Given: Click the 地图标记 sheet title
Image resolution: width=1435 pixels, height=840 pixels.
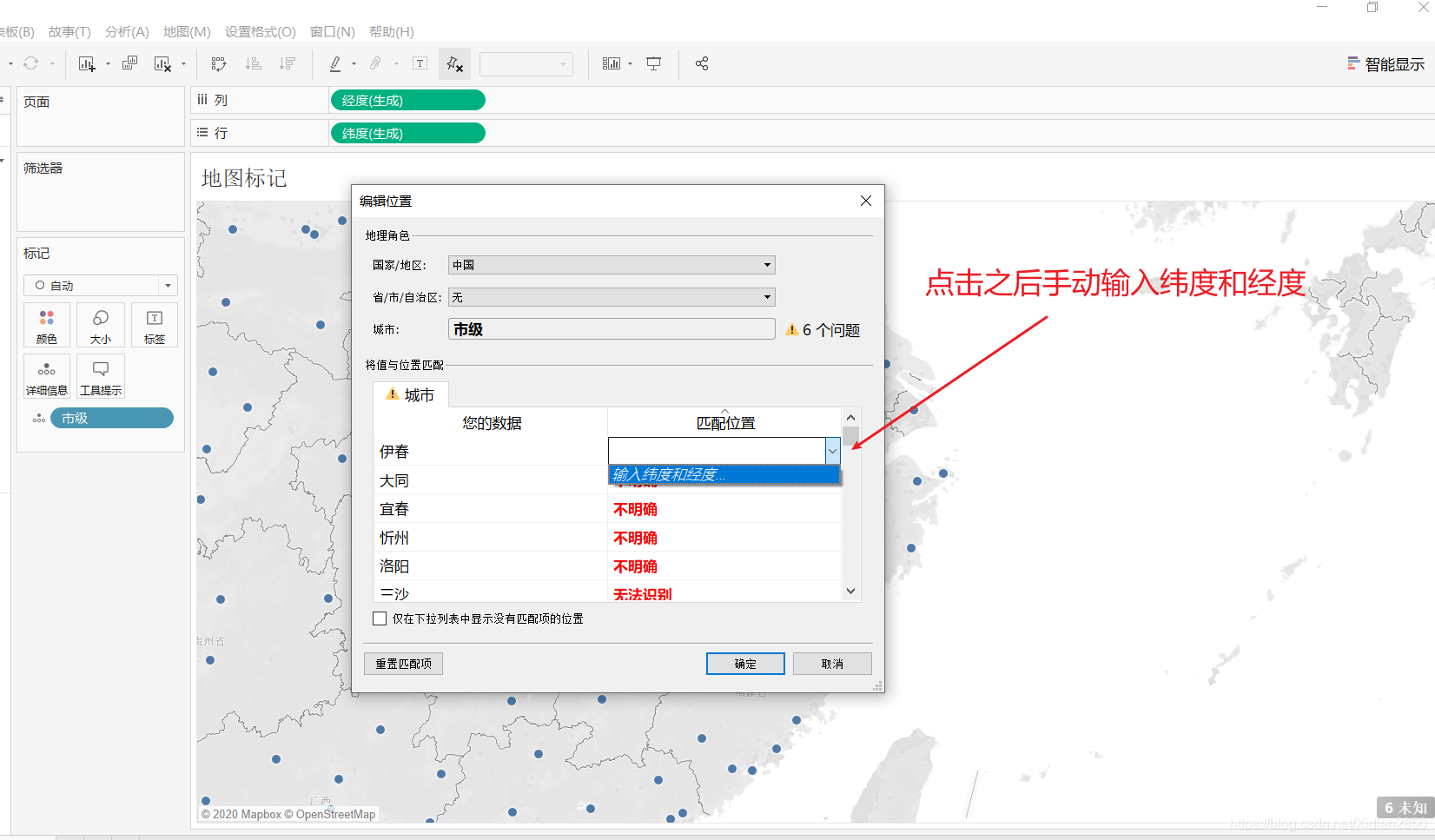Looking at the screenshot, I should (x=244, y=178).
